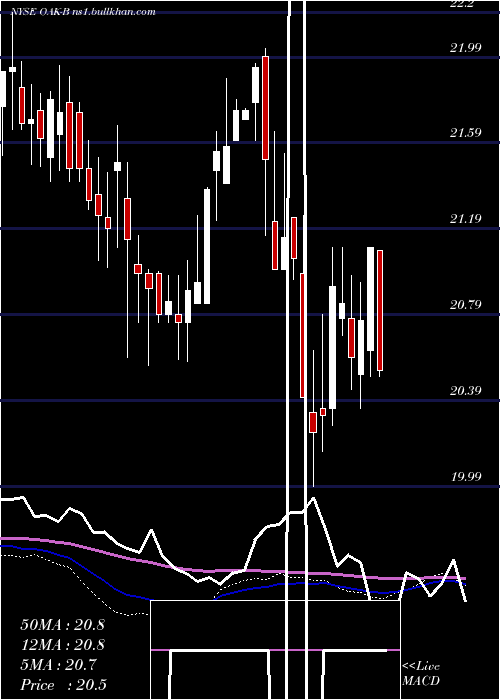Click the Price : 20.5 readout
Viewport: 500px width, 700px height.
pyautogui.click(x=63, y=685)
